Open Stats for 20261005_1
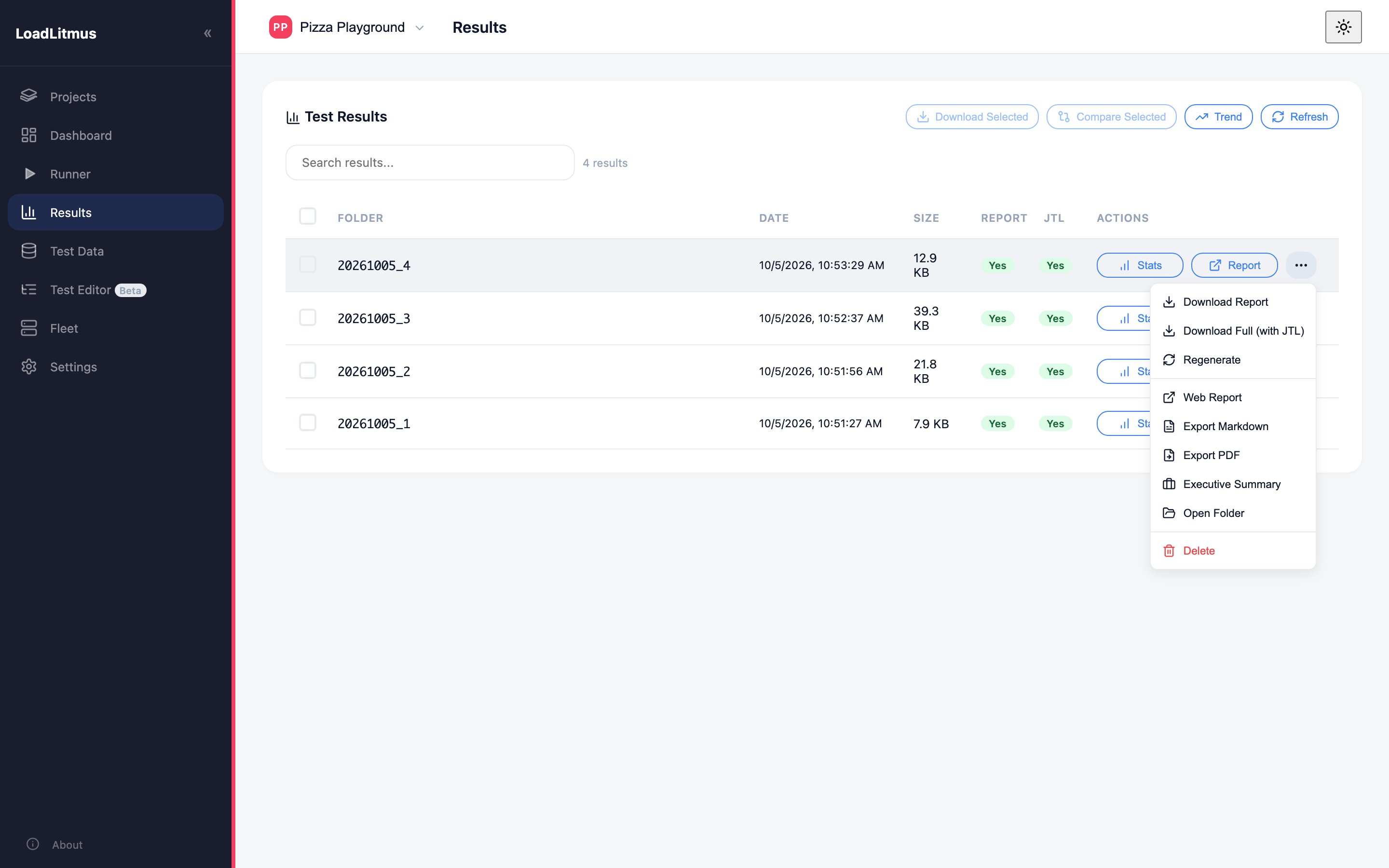This screenshot has width=1389, height=868. pos(1124,424)
